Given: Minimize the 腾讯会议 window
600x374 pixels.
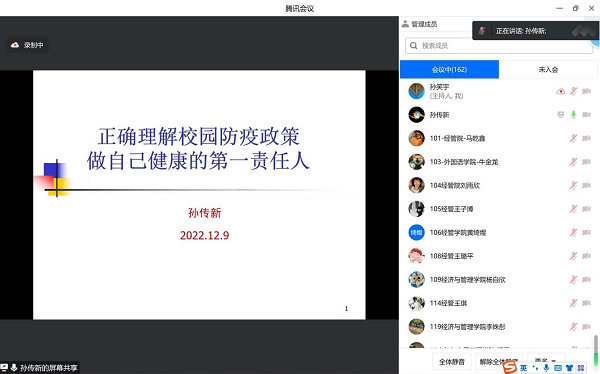Looking at the screenshot, I should coord(559,8).
